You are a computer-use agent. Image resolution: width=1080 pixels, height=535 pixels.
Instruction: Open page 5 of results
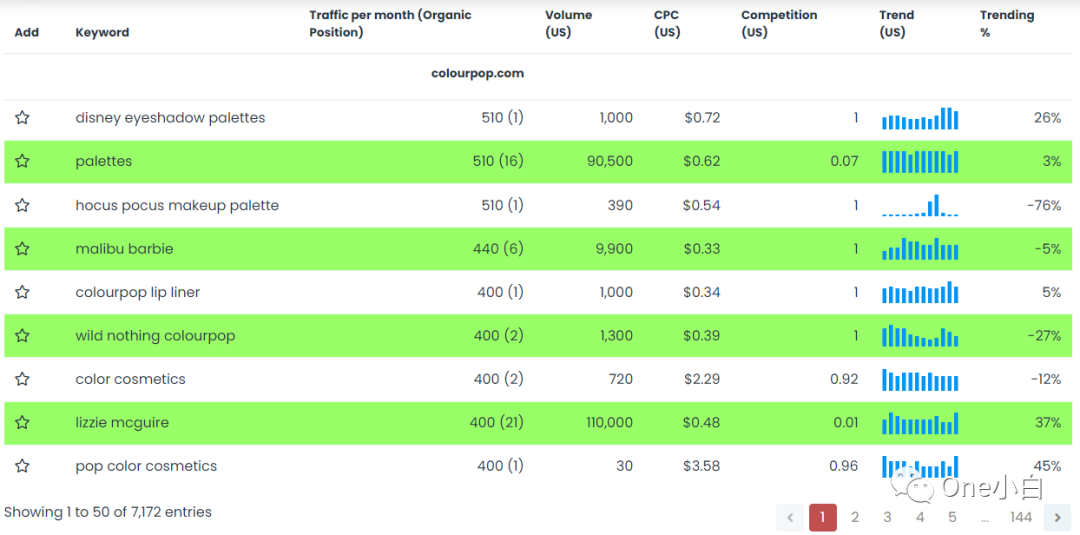point(953,518)
